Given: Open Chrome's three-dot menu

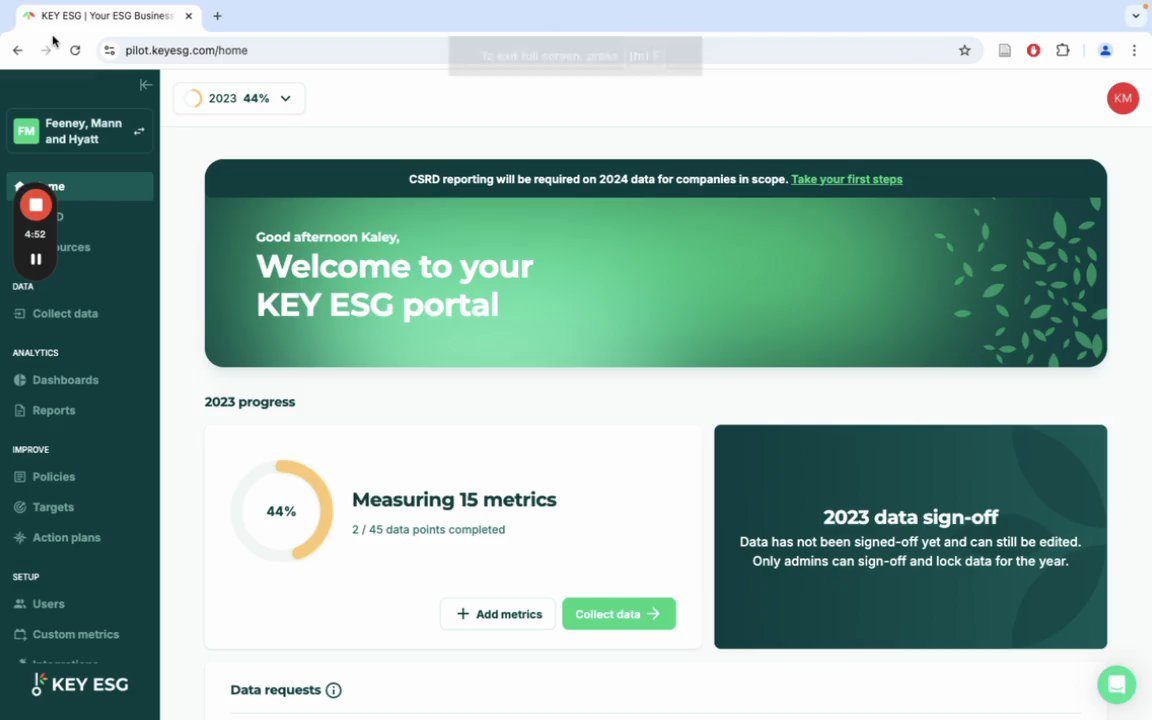Looking at the screenshot, I should click(x=1134, y=51).
